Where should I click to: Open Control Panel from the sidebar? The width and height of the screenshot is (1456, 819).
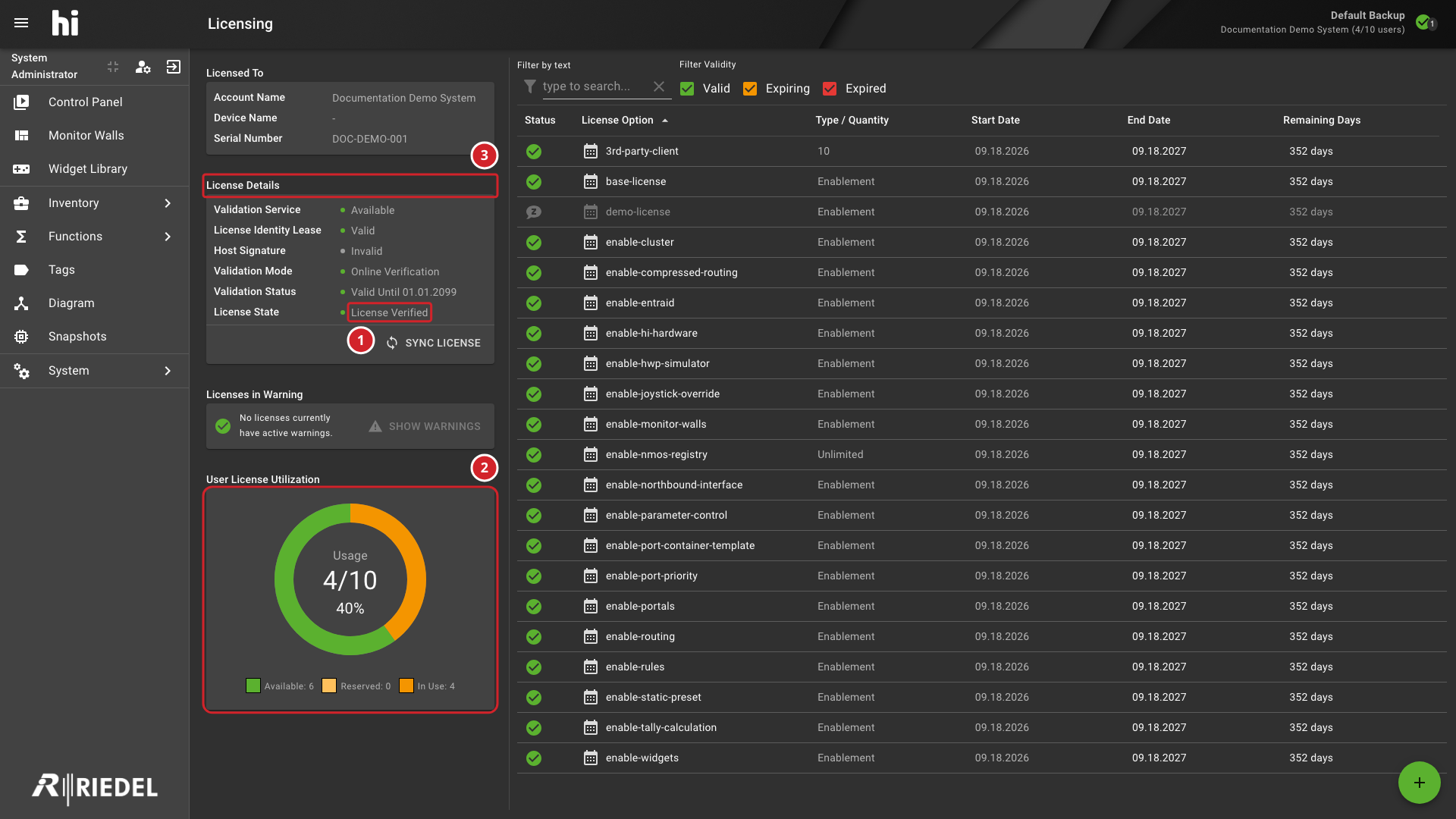coord(94,102)
